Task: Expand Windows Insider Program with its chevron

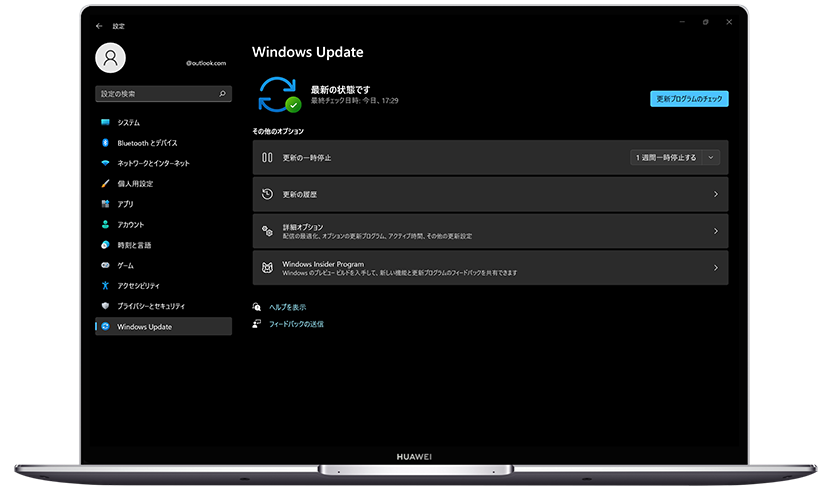Action: tap(715, 268)
